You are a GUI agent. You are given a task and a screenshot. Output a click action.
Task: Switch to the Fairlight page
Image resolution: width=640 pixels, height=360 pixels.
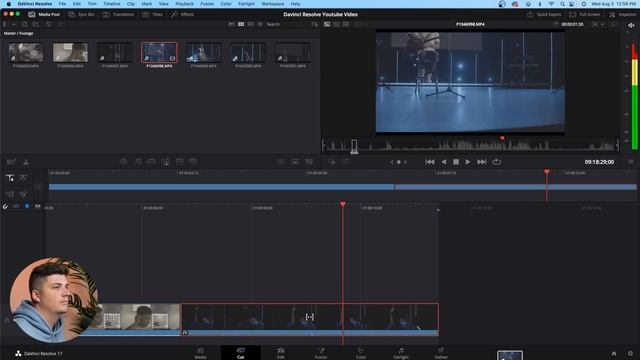(x=401, y=353)
